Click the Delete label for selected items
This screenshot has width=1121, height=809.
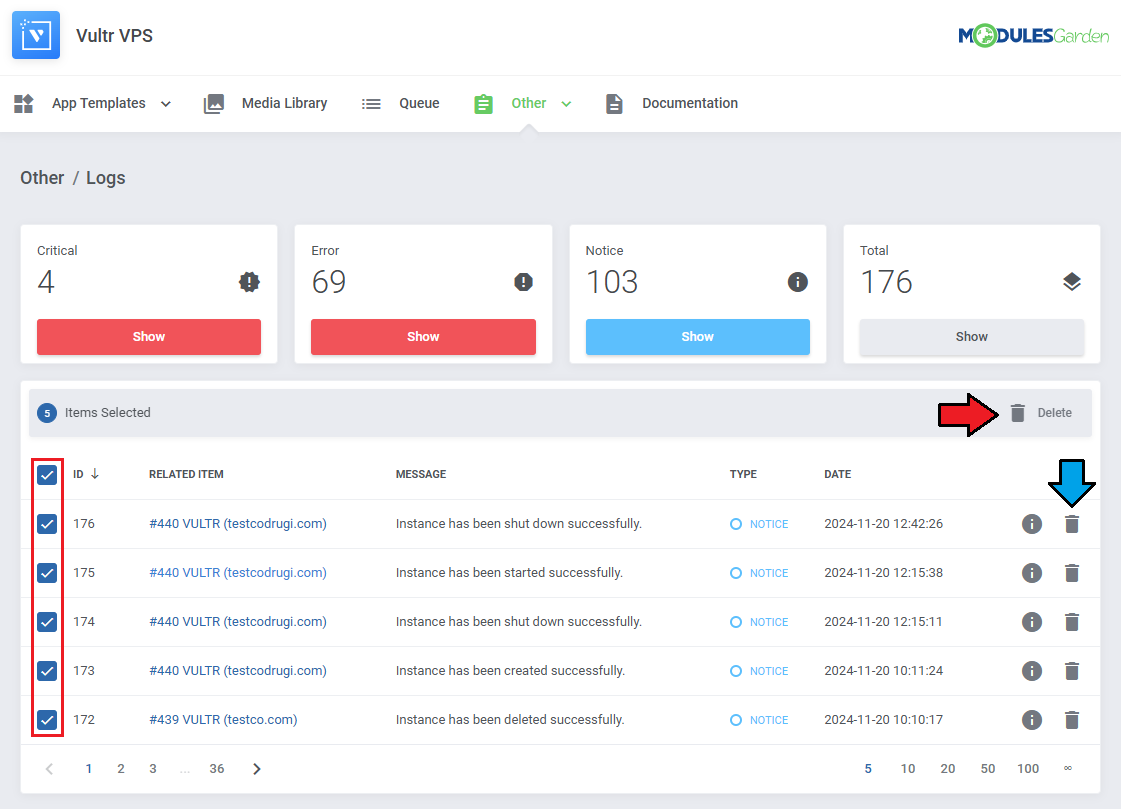1055,413
